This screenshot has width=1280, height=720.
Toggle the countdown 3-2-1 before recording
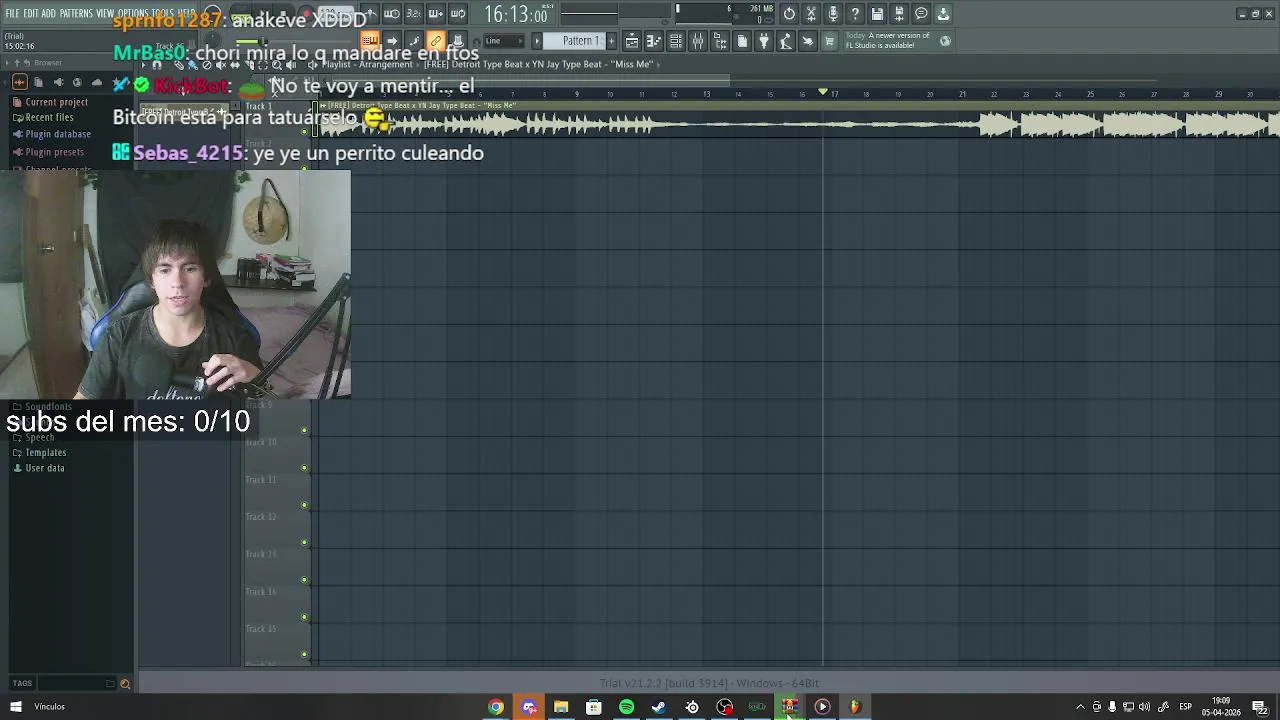click(x=414, y=14)
